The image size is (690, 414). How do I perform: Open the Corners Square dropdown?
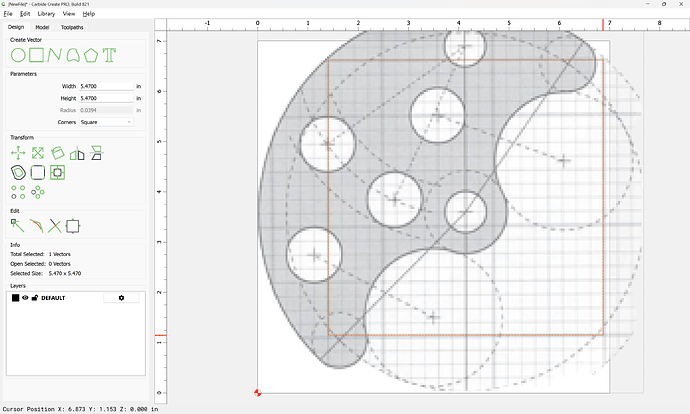click(x=106, y=122)
